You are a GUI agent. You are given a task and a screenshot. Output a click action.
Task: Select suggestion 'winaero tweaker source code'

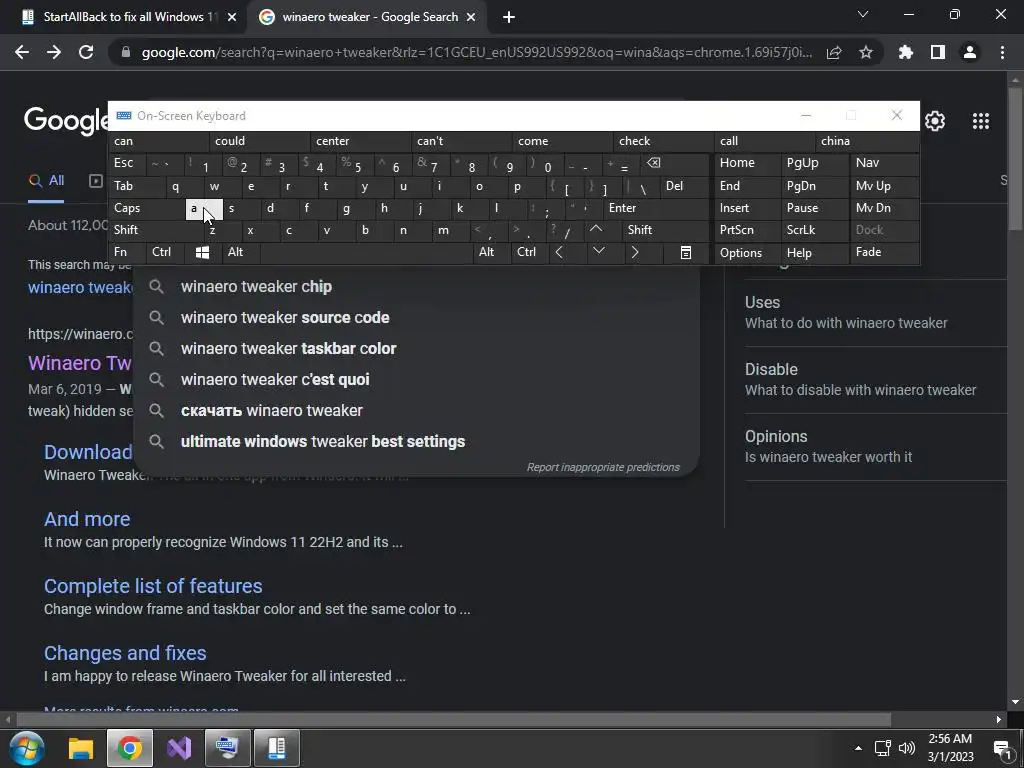click(x=417, y=317)
